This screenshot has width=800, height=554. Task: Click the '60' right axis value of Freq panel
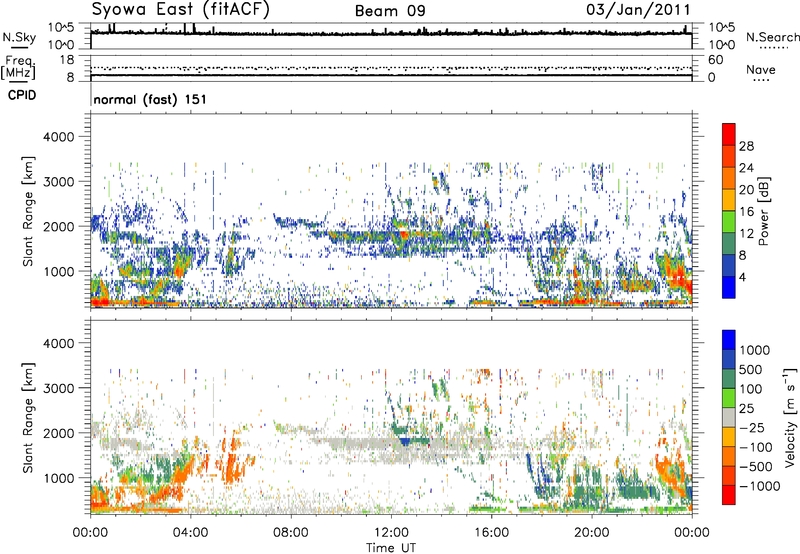[x=716, y=60]
